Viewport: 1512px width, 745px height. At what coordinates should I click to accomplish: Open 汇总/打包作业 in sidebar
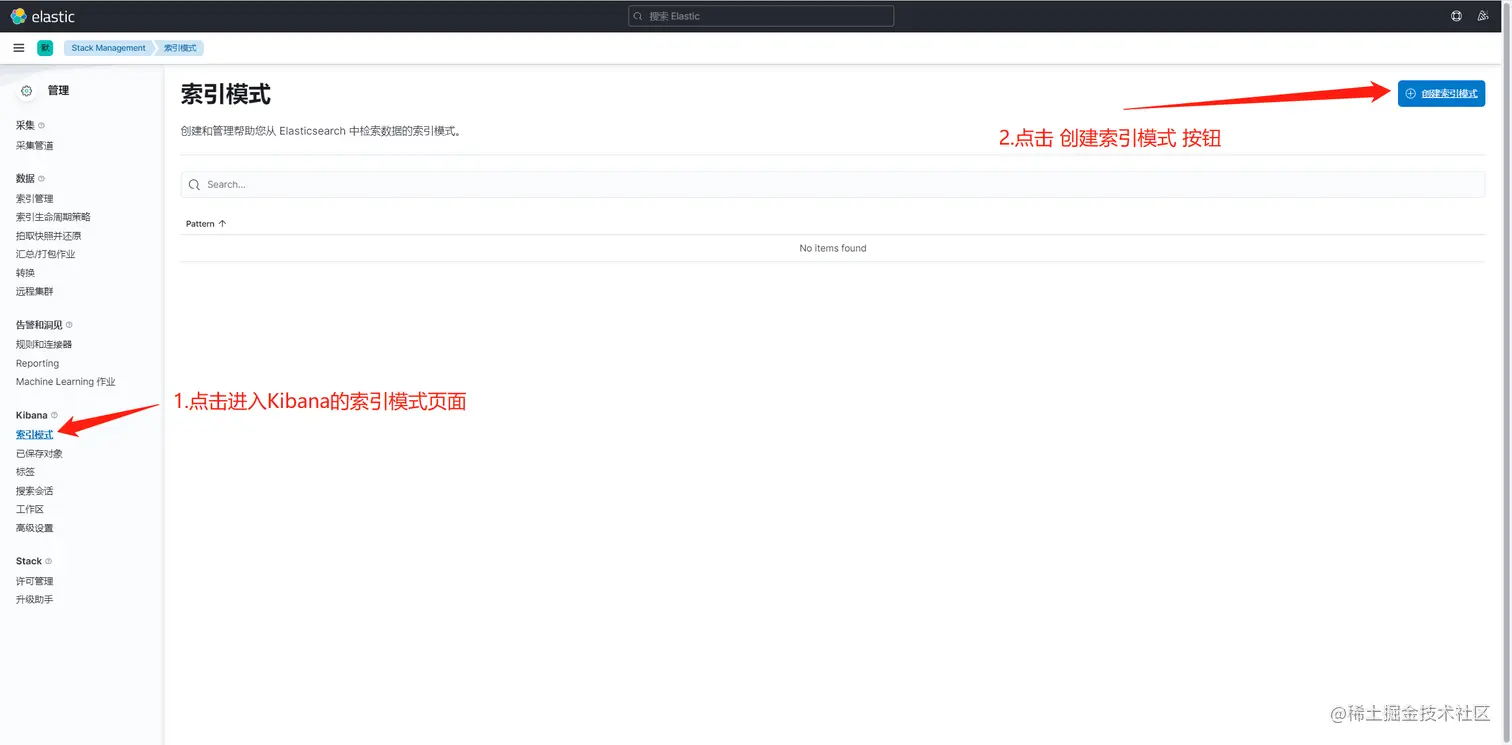46,254
